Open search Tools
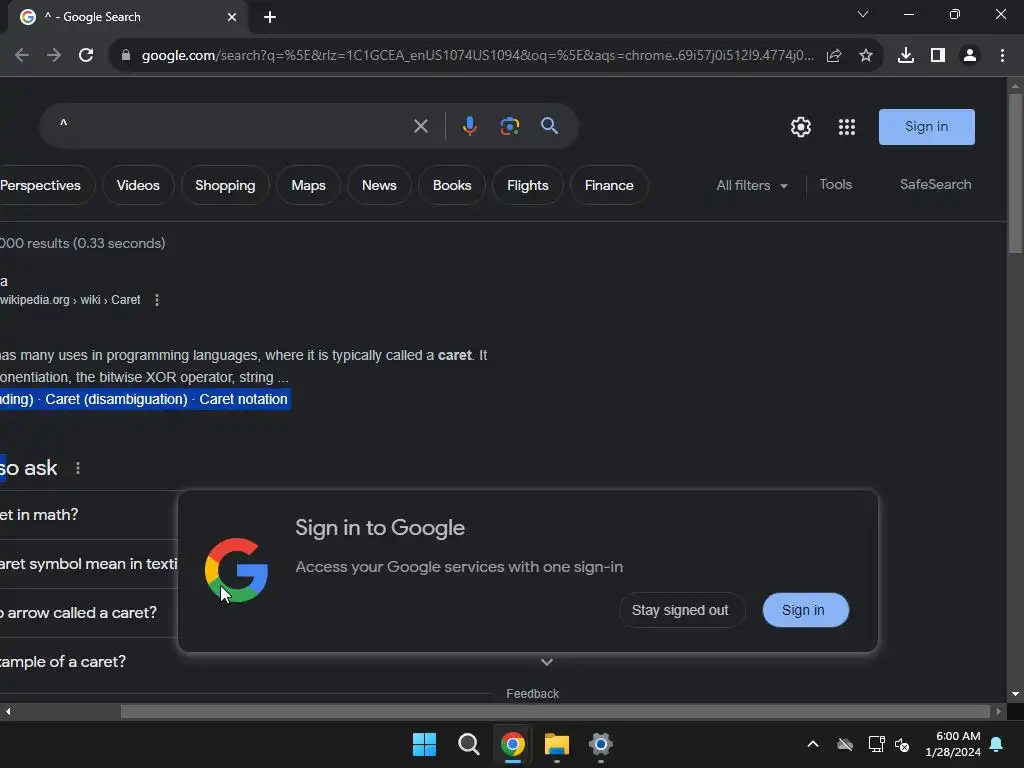The height and width of the screenshot is (768, 1024). 835,185
